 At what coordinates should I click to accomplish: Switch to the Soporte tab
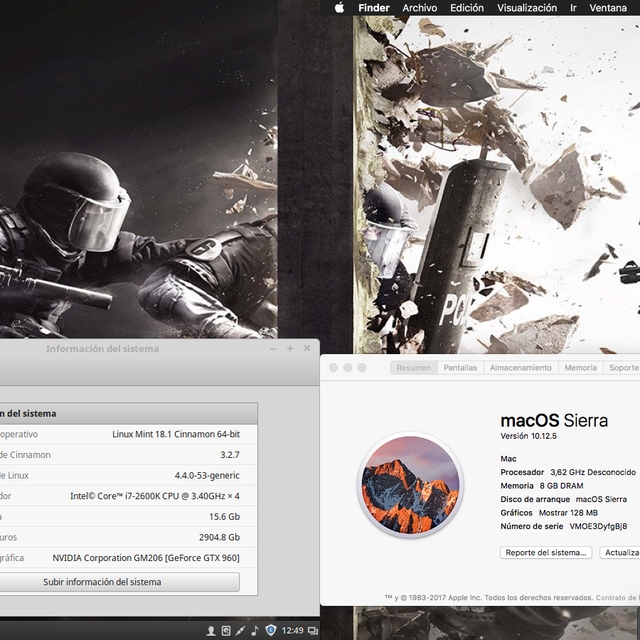point(622,368)
